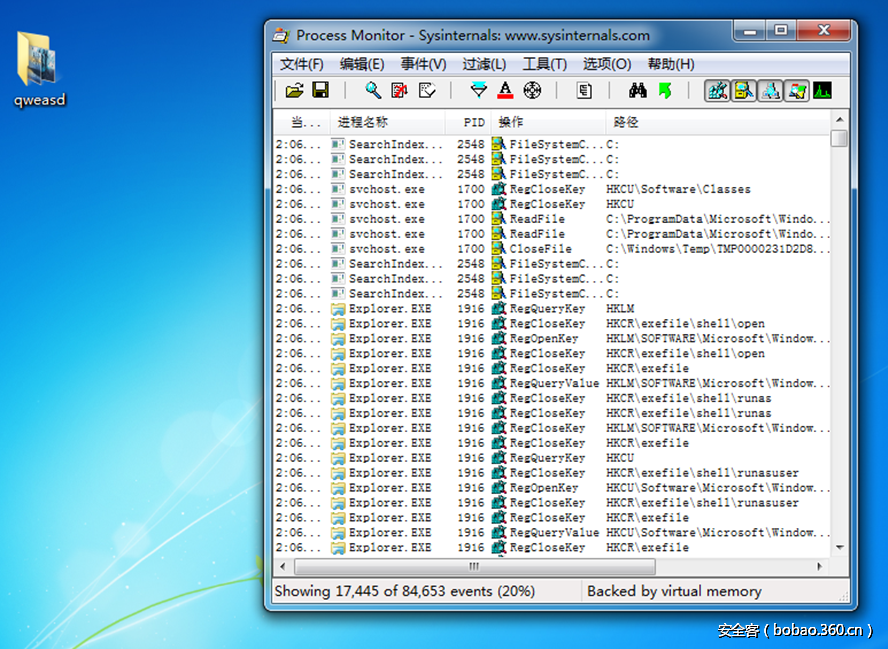Save captured events using the disk icon
The height and width of the screenshot is (649, 888).
click(320, 91)
